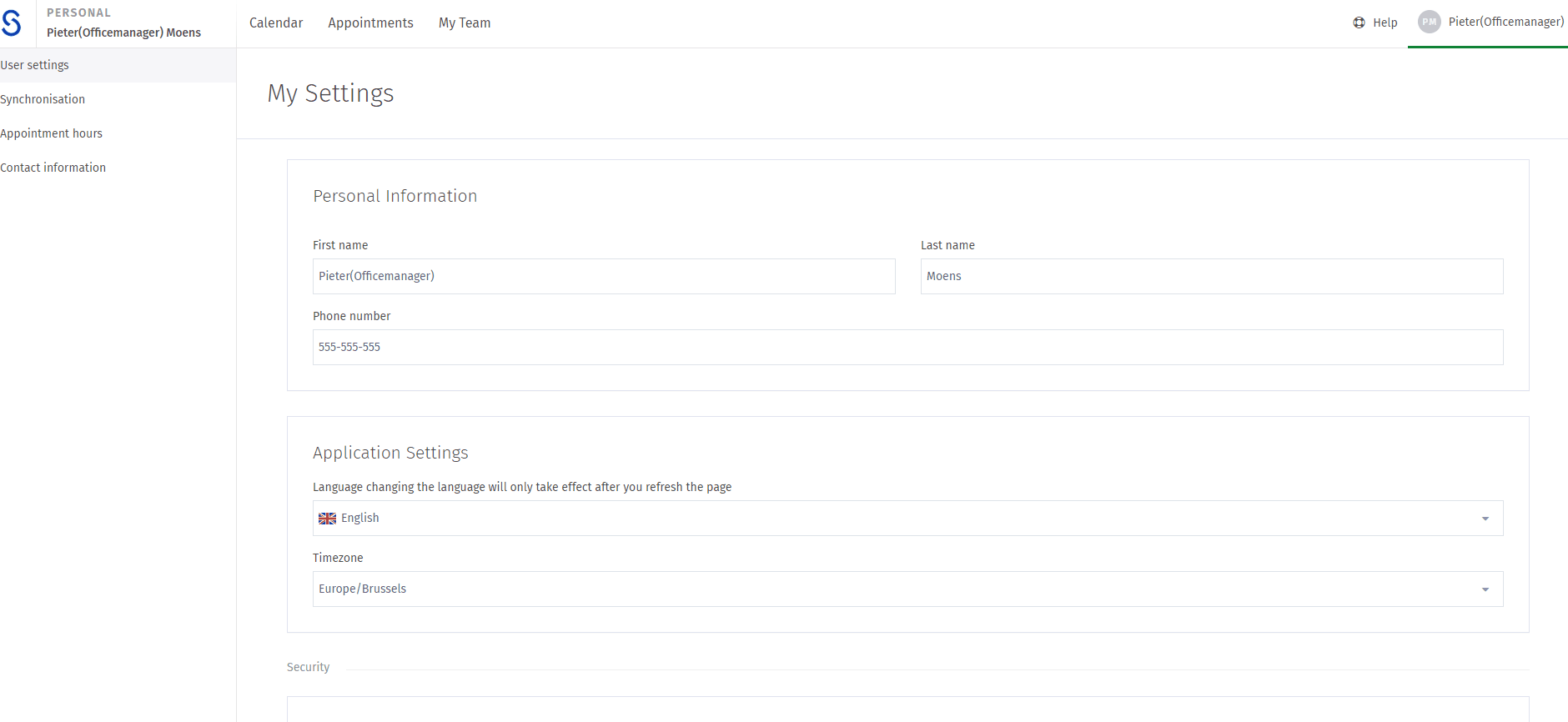Open Contact information in the sidebar
The image size is (1568, 722).
point(118,168)
